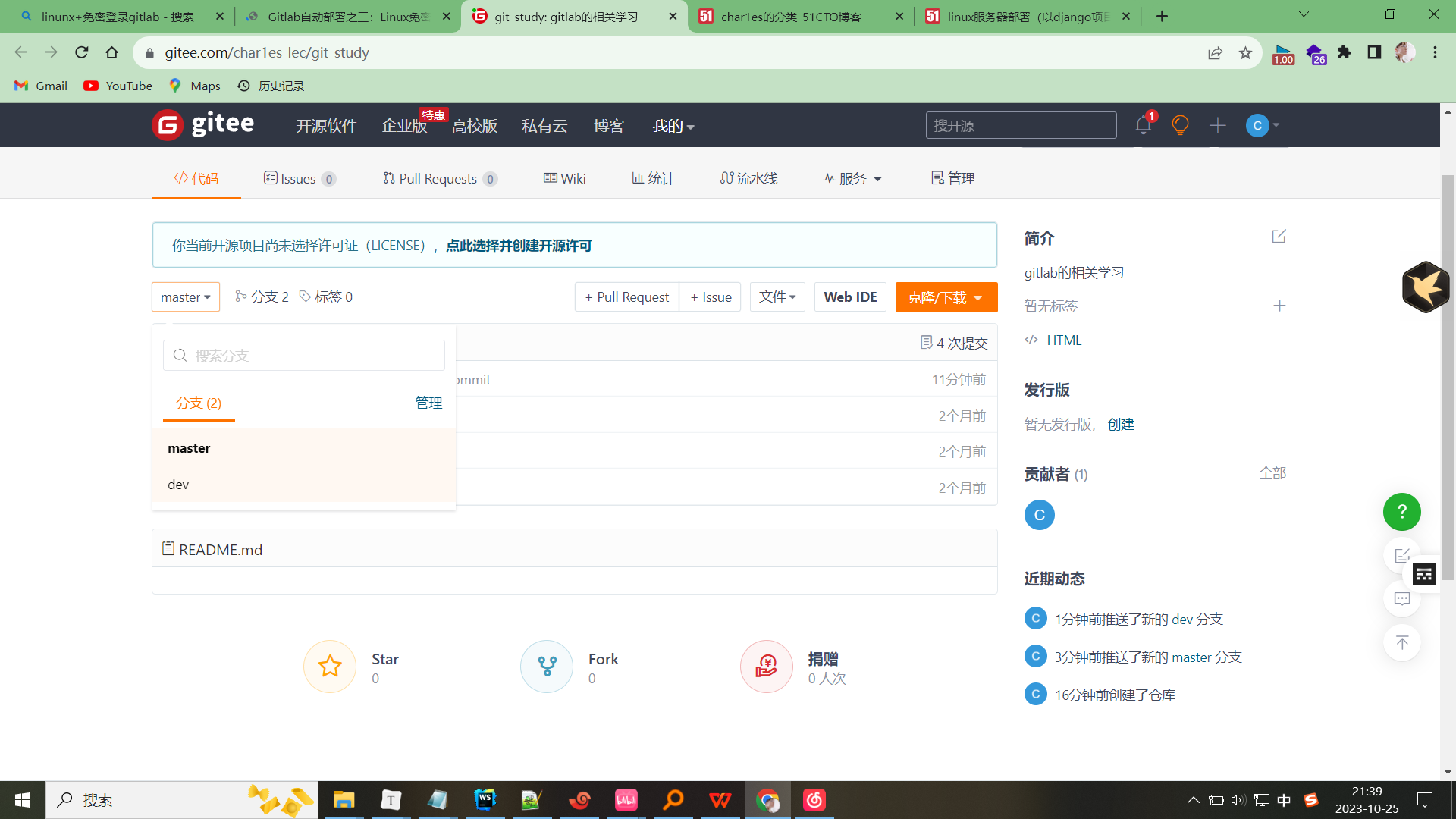The image size is (1456, 819).
Task: Click 点此选择并创建开源许可 license link
Action: point(519,245)
